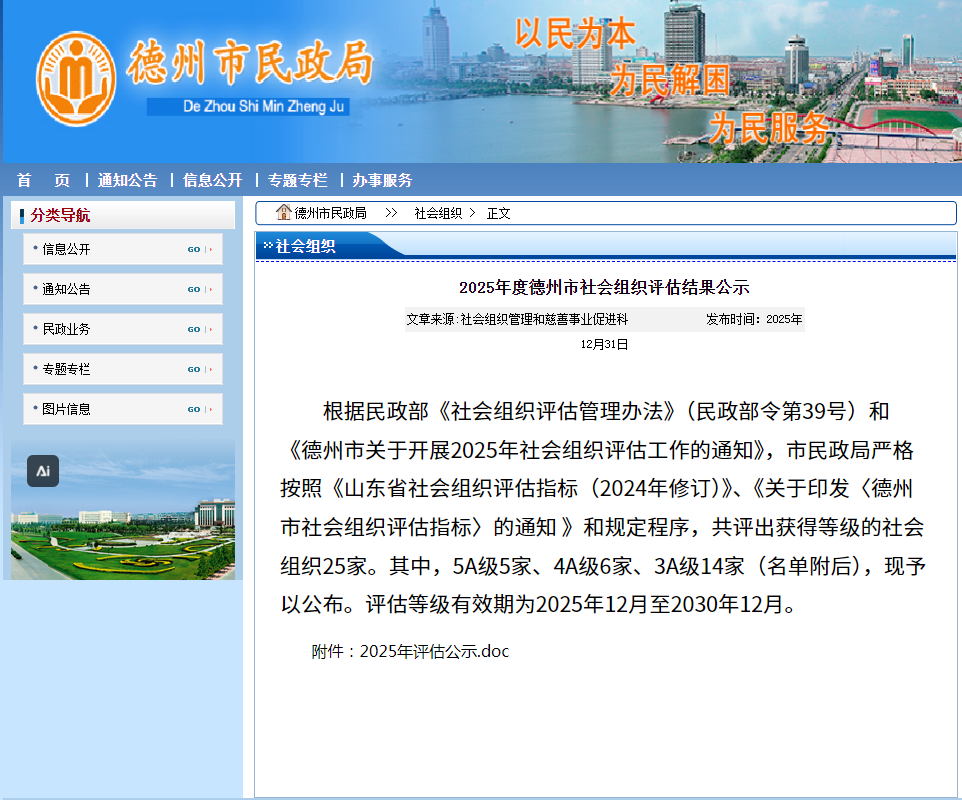Click the Dezhou Civil Affairs Bureau logo emblem
Screen dimensions: 962x800
pos(76,80)
